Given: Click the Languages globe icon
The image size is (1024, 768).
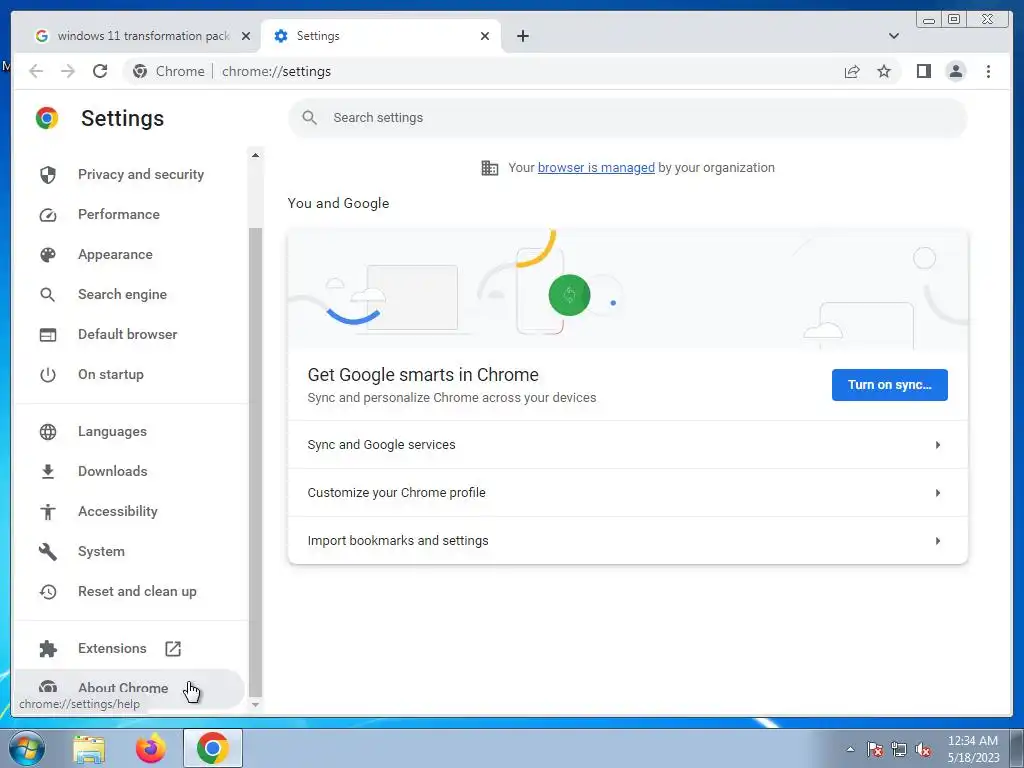Looking at the screenshot, I should pyautogui.click(x=48, y=432).
